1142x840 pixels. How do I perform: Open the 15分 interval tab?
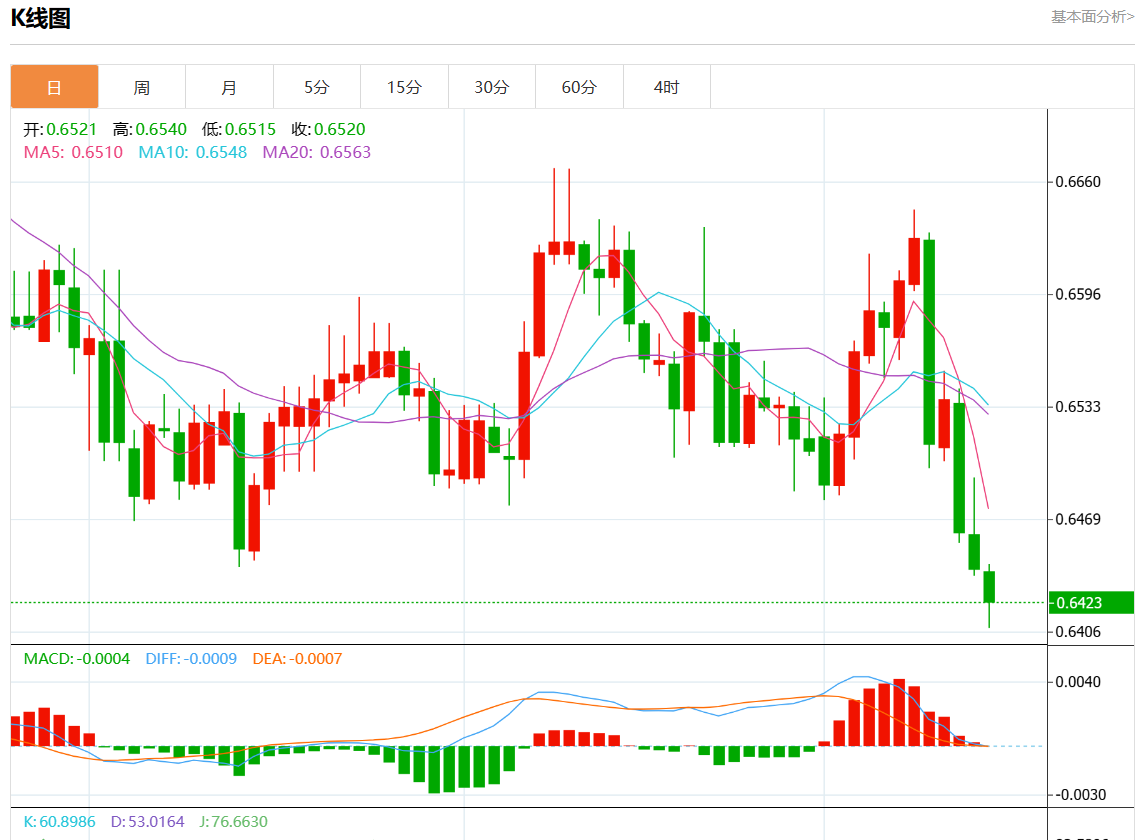click(404, 87)
